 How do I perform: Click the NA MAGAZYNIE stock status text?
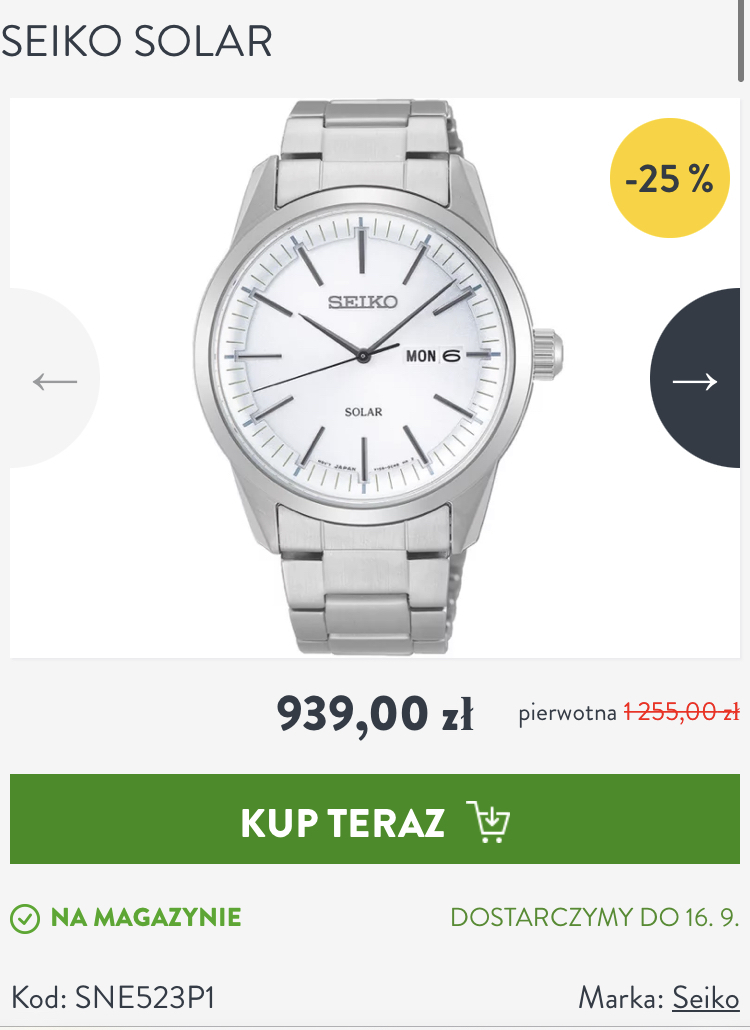click(146, 917)
